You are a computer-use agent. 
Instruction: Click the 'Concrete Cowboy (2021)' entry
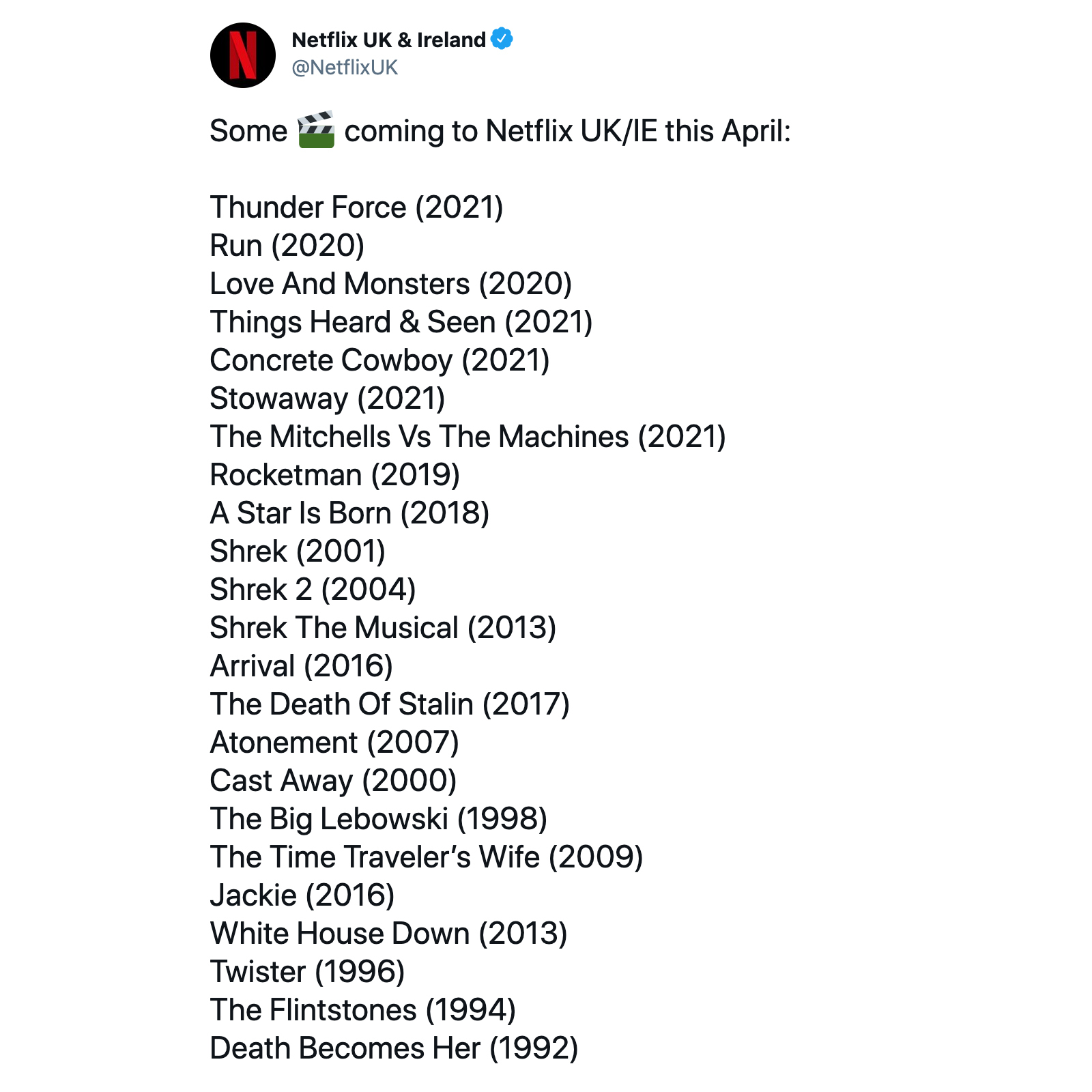pos(380,360)
